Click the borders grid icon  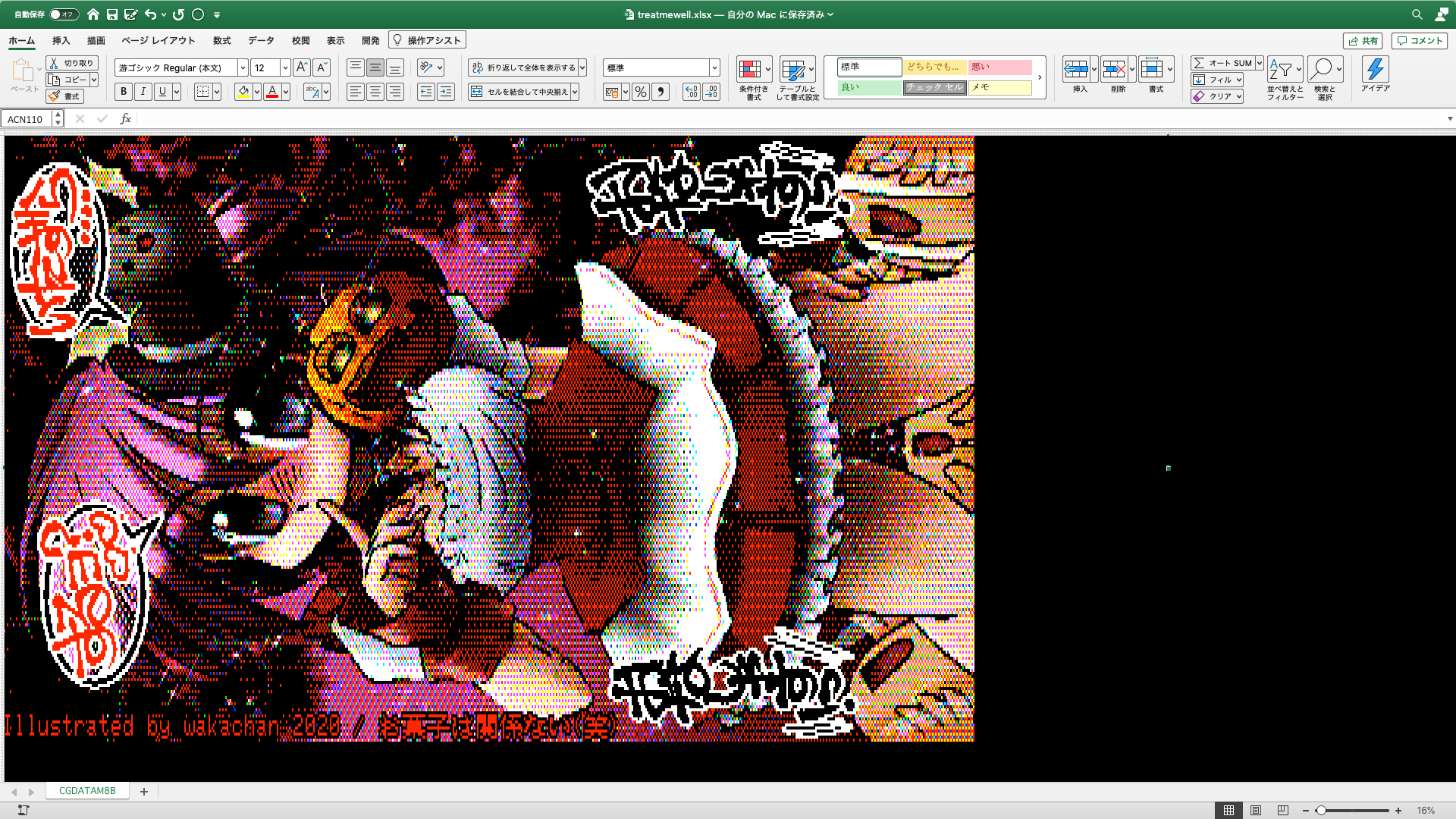coord(202,92)
